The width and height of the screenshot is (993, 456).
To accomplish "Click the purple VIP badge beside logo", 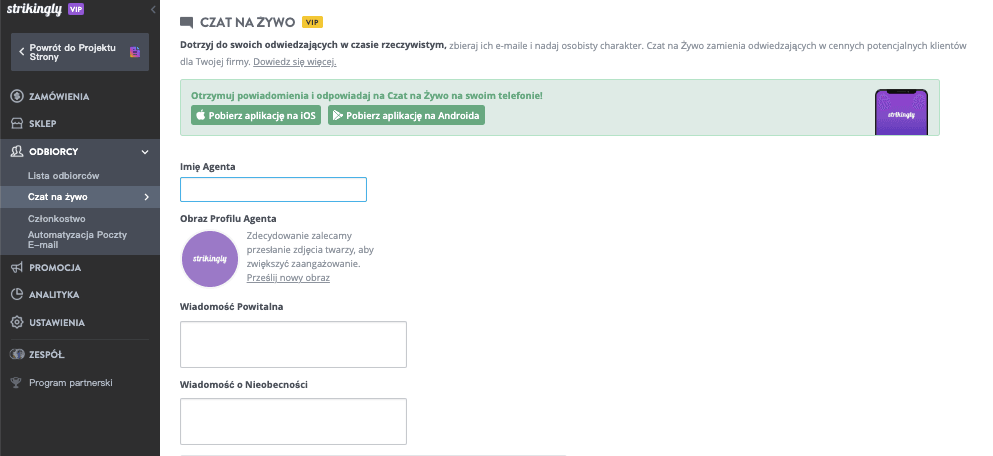I will click(x=75, y=9).
